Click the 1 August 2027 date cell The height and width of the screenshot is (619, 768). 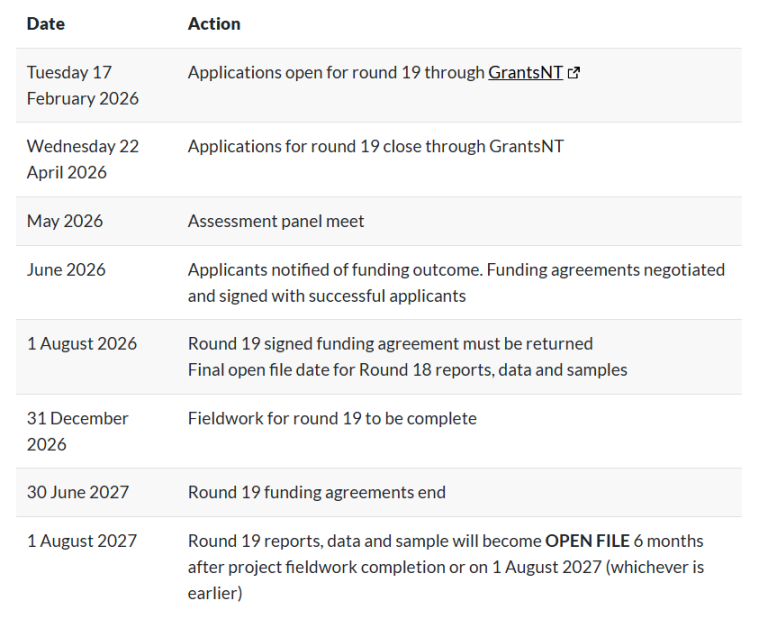81,541
